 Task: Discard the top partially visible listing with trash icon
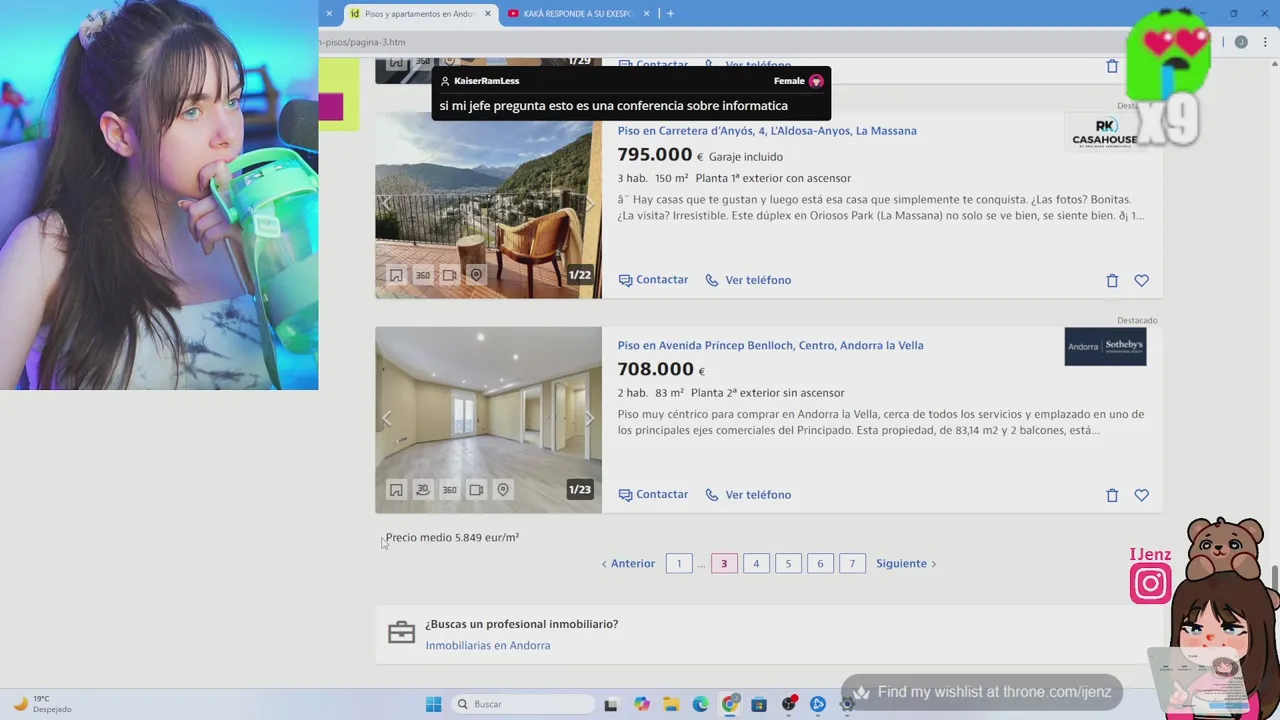pos(1112,66)
